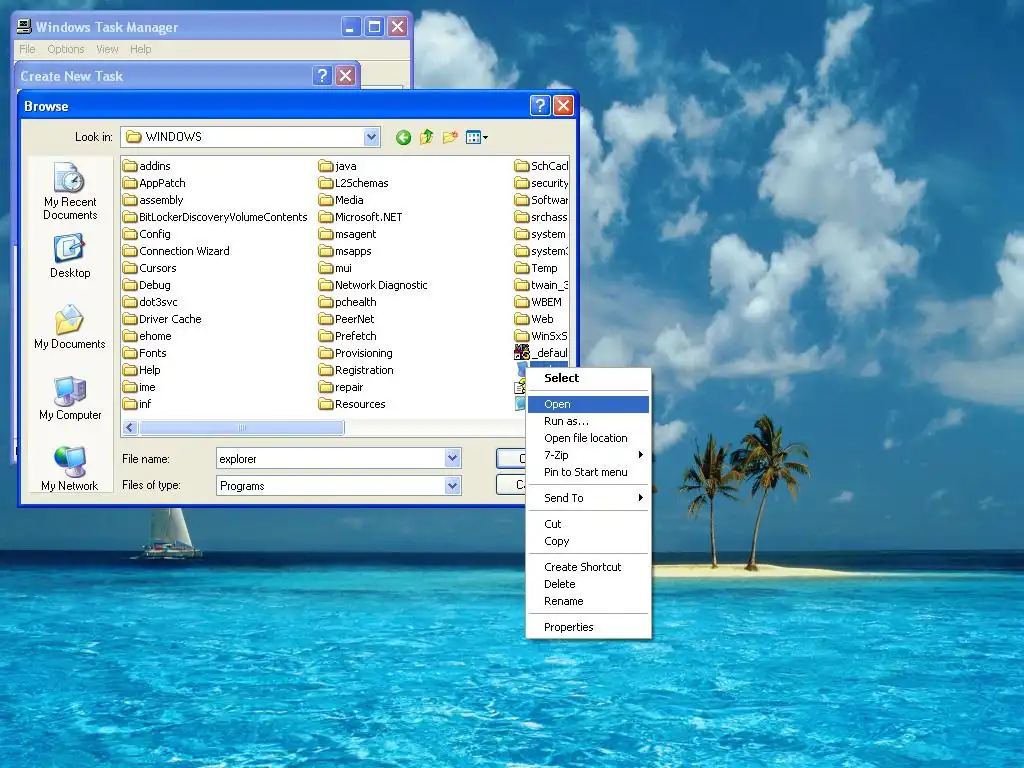The image size is (1024, 768).
Task: Select the _default file icon
Action: tap(522, 353)
